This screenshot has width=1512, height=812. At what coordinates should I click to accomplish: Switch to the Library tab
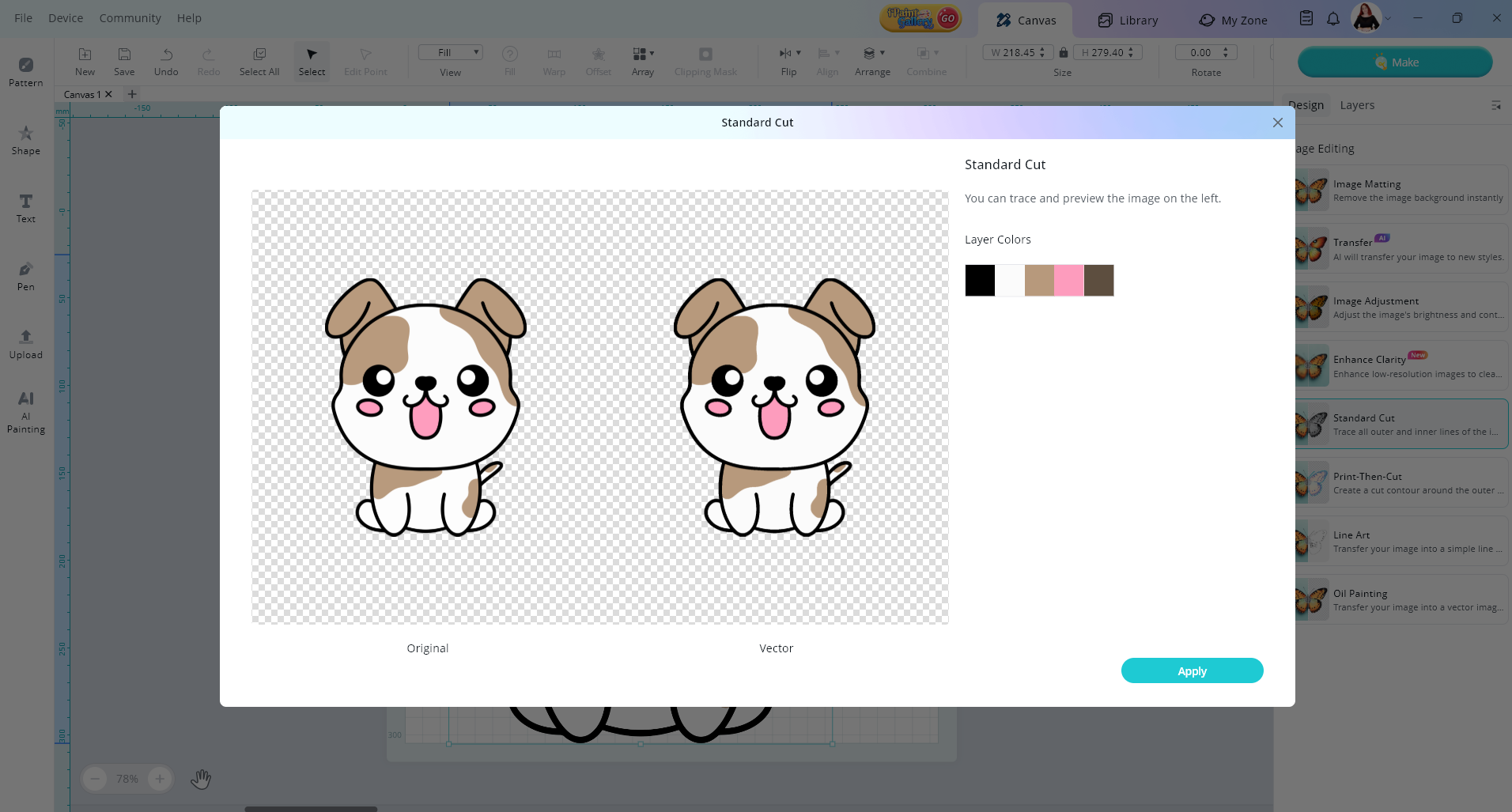1128,21
